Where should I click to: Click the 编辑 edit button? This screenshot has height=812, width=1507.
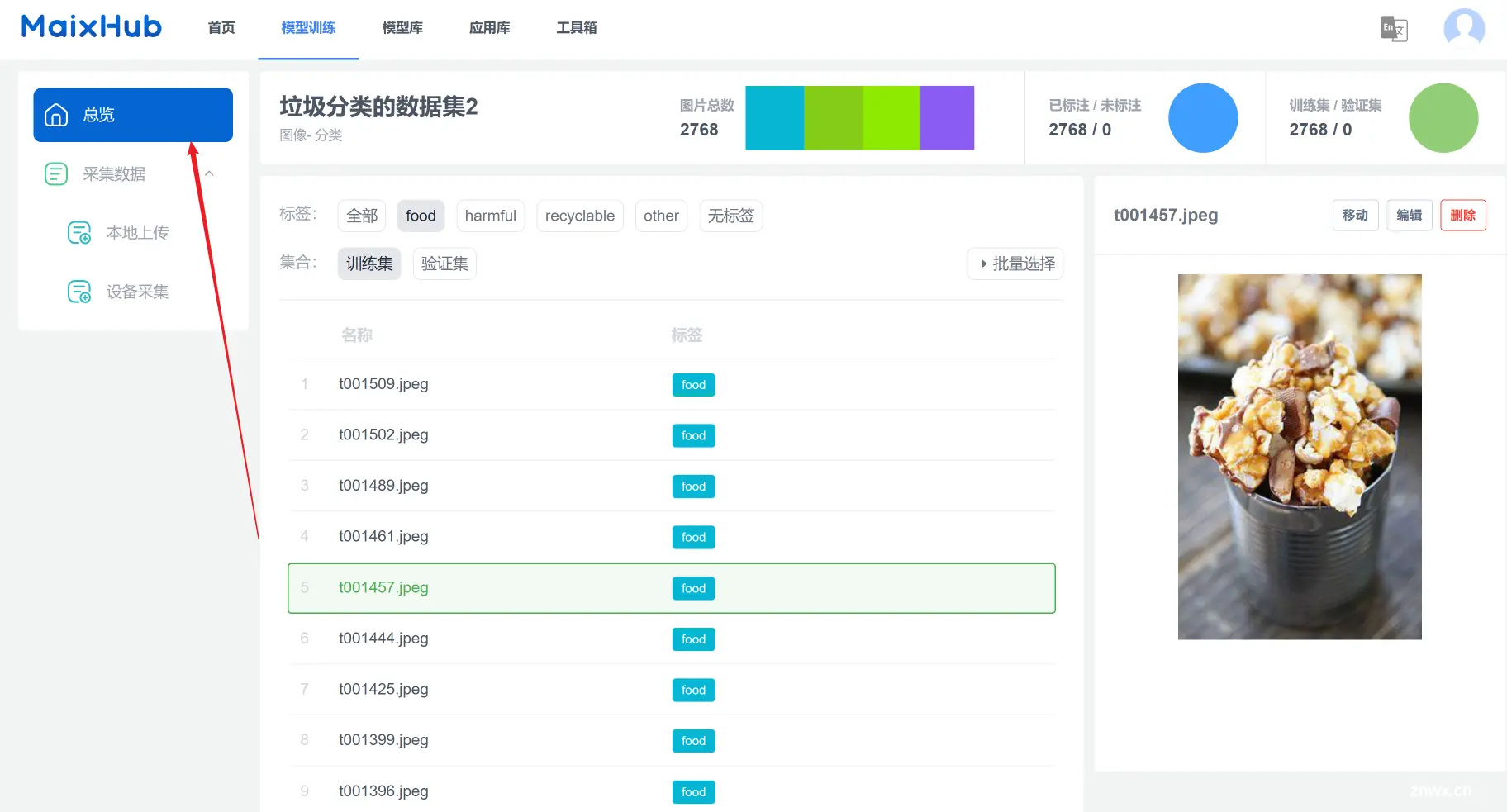coord(1409,216)
